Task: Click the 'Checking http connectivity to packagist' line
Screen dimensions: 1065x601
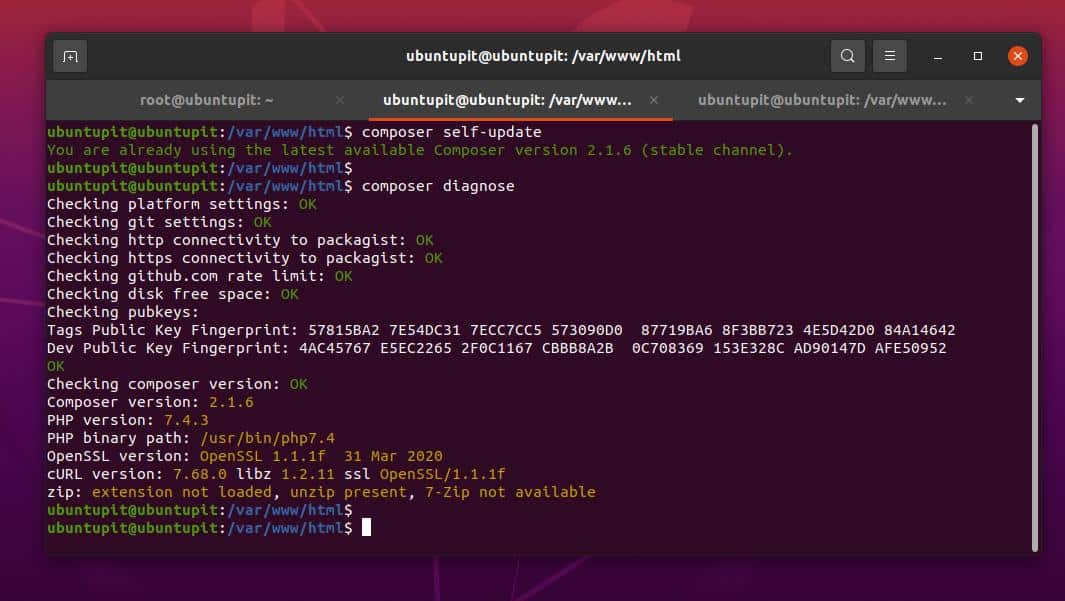Action: click(x=240, y=240)
